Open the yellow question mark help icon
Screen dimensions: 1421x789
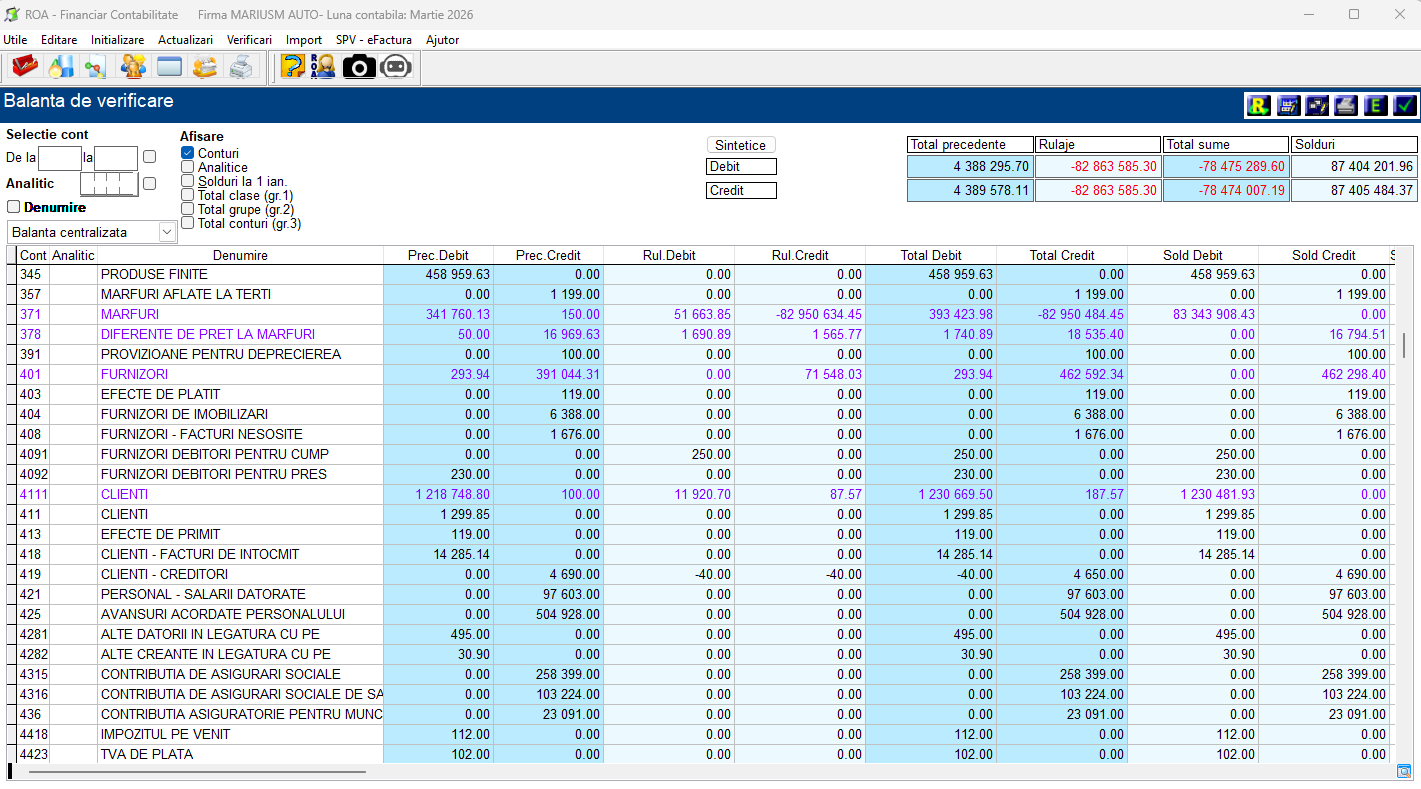pyautogui.click(x=292, y=67)
